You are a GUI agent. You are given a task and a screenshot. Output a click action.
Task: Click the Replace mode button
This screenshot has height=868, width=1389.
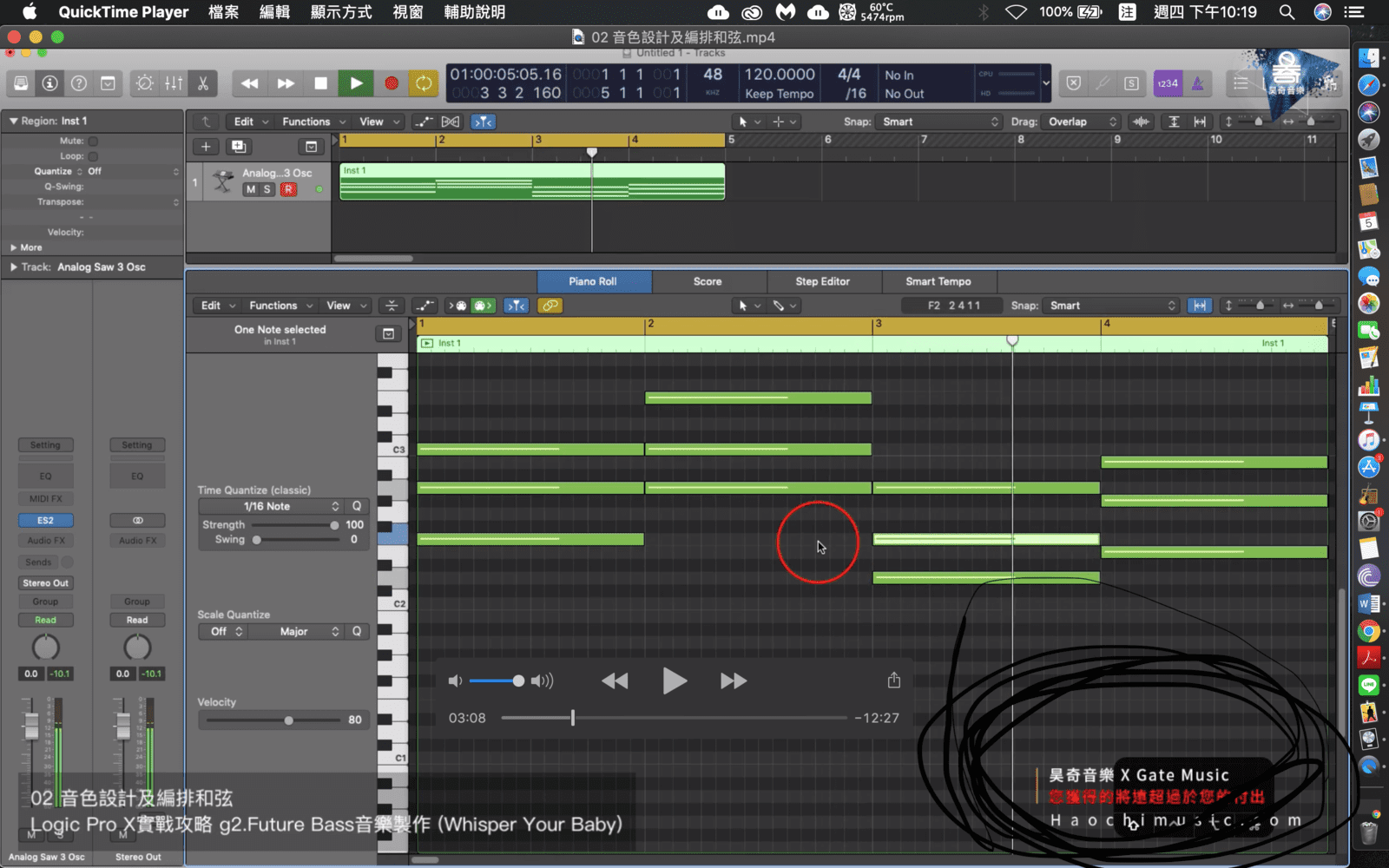click(x=1074, y=83)
